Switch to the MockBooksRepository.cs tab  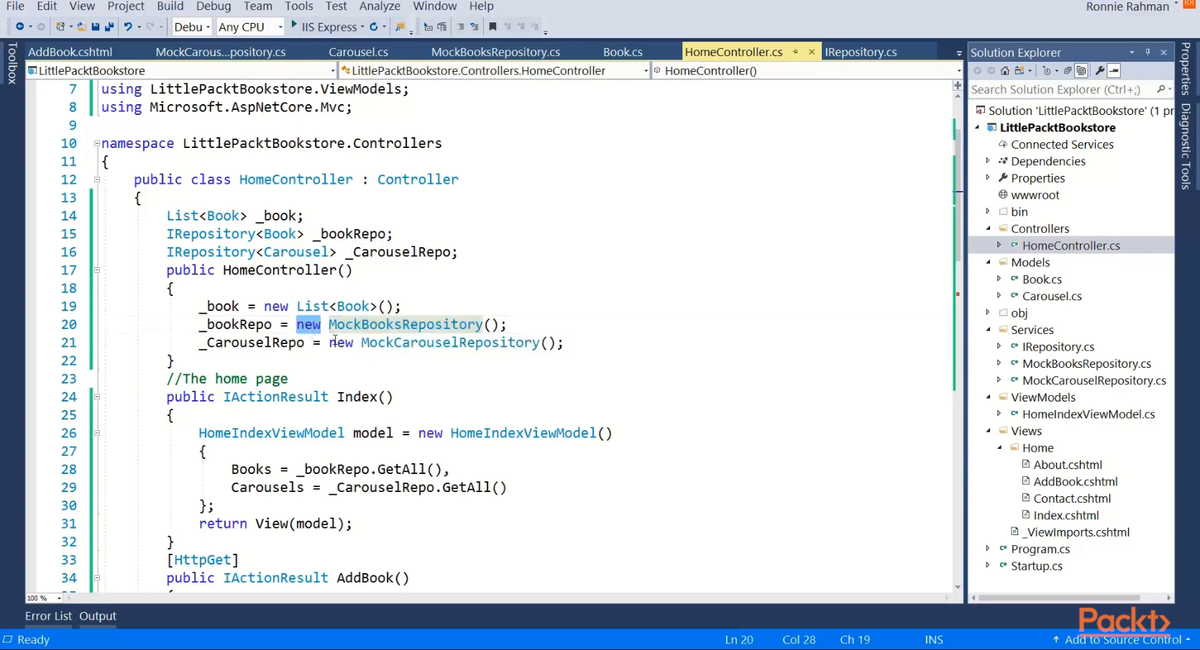pos(495,52)
